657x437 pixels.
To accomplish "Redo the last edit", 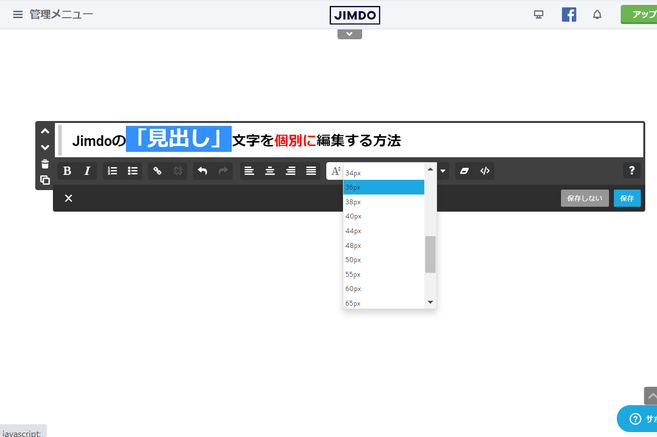I will (223, 171).
